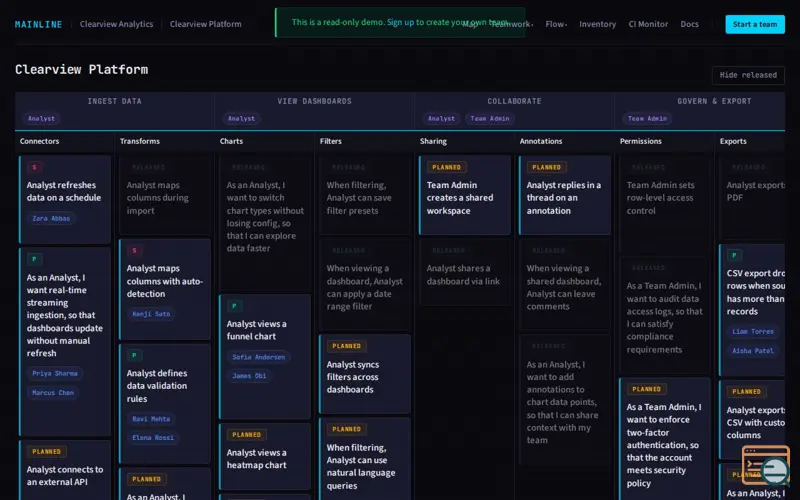Click PLANNED badge on syncs filters card
Screen dimensions: 800x500
pyautogui.click(x=346, y=346)
